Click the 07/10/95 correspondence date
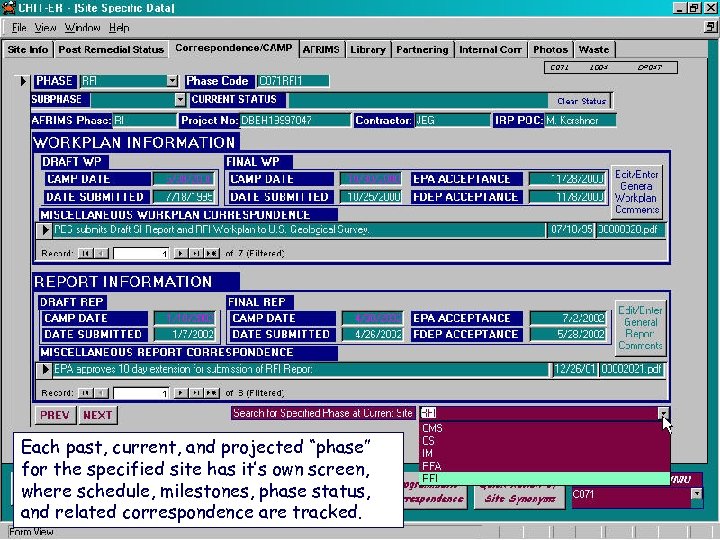The width and height of the screenshot is (720, 540). 571,230
